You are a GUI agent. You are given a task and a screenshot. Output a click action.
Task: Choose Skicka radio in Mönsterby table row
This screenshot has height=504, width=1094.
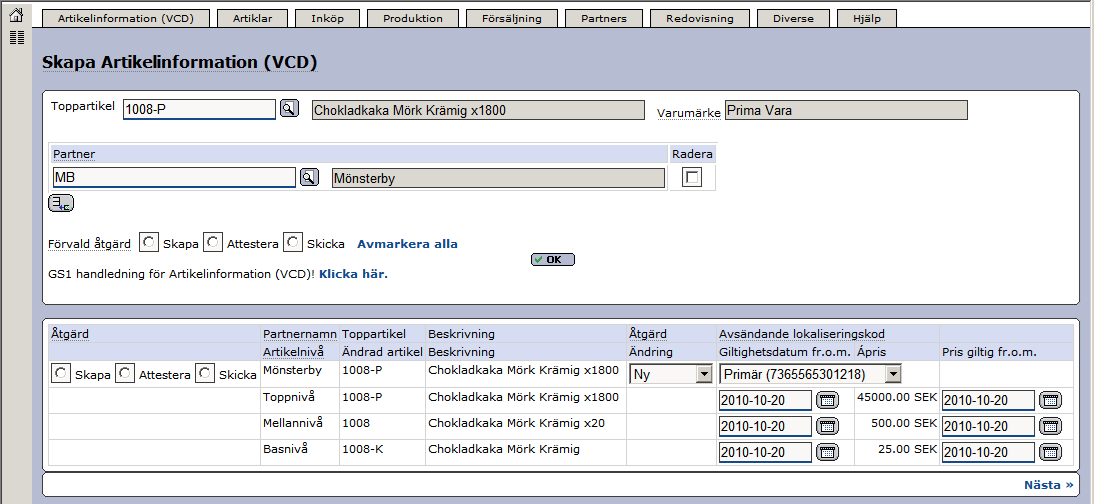205,374
